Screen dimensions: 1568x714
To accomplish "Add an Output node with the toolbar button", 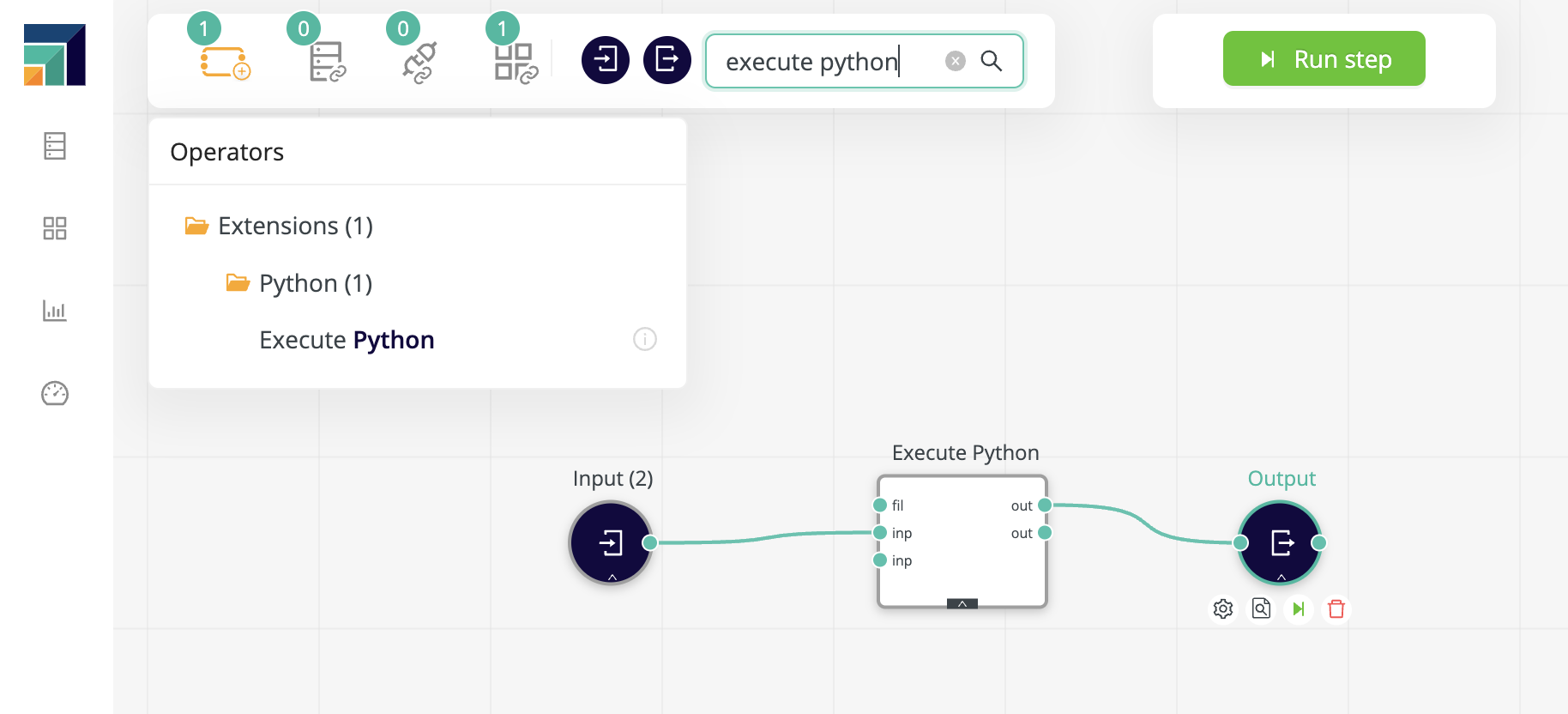I will pos(667,60).
